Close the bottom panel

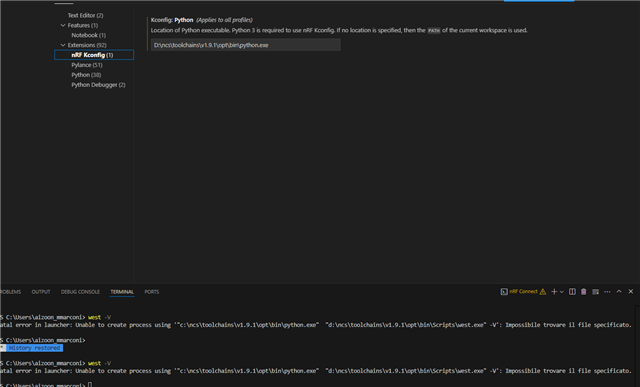(631, 291)
